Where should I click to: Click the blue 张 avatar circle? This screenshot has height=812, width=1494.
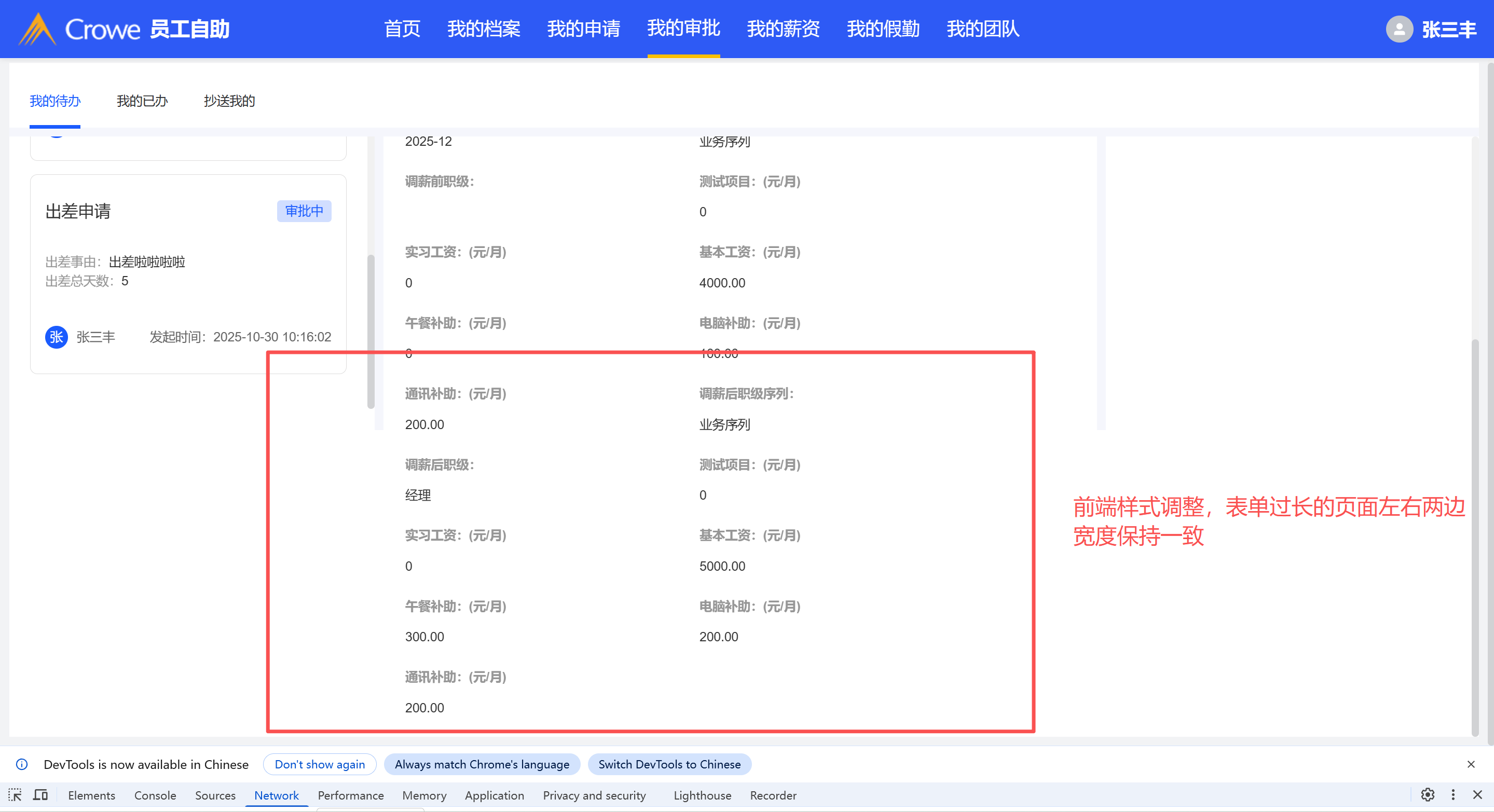pos(56,337)
